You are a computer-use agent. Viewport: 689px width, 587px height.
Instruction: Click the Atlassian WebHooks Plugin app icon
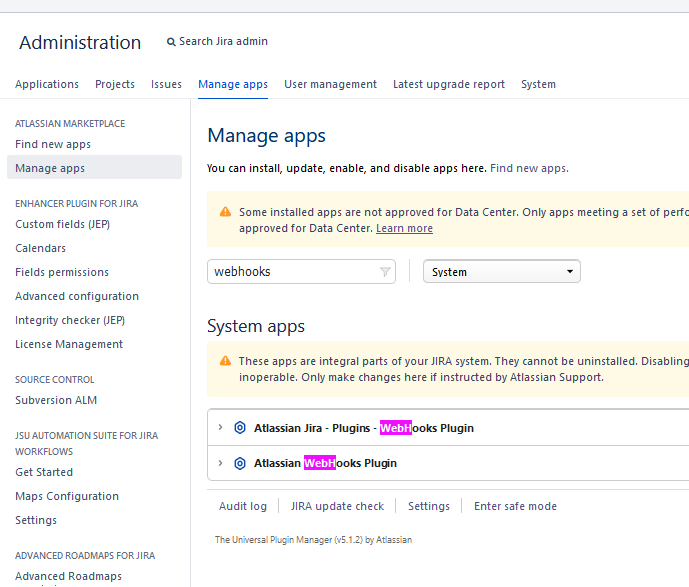pos(240,463)
